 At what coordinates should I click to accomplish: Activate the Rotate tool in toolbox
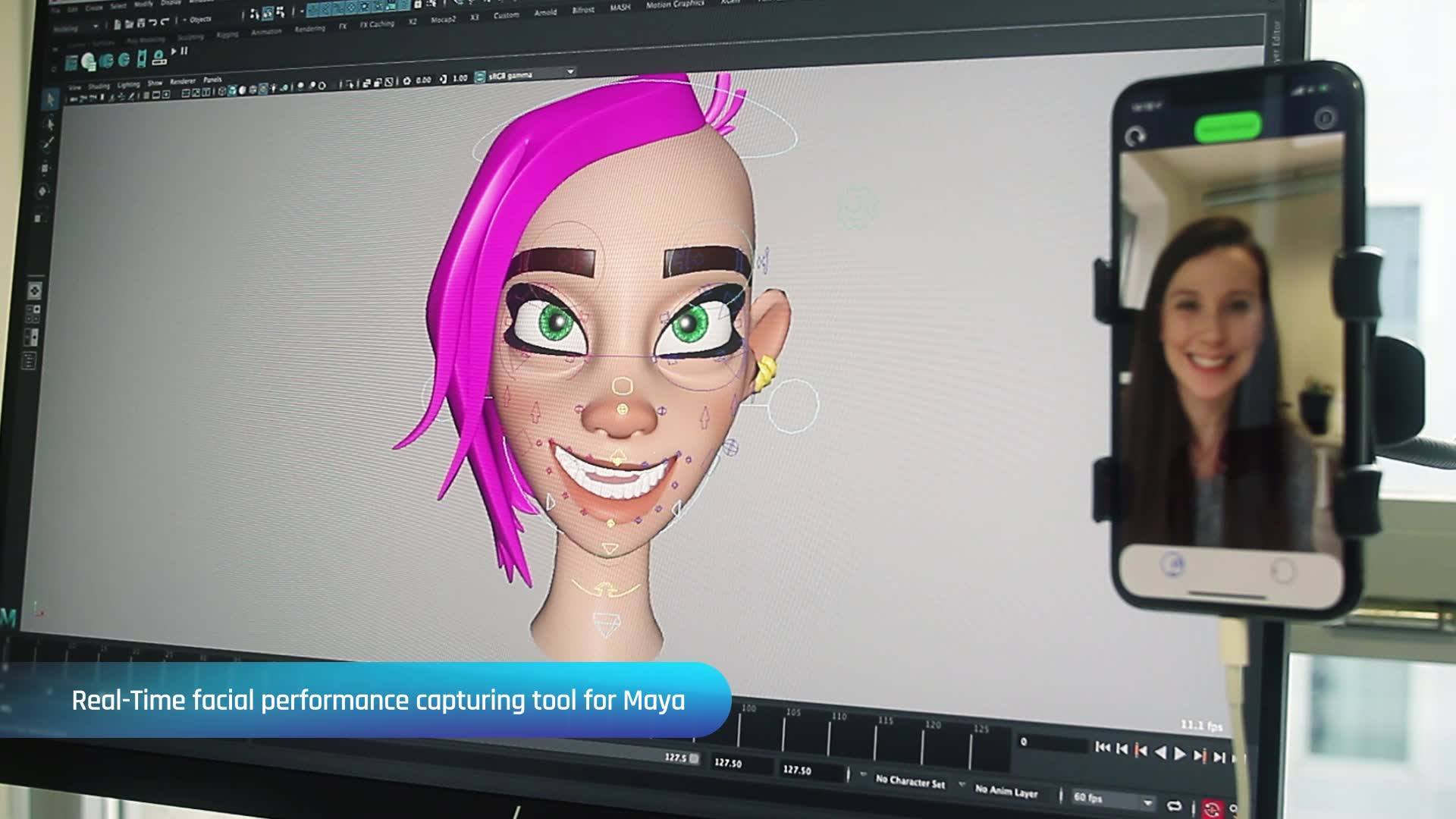point(42,191)
